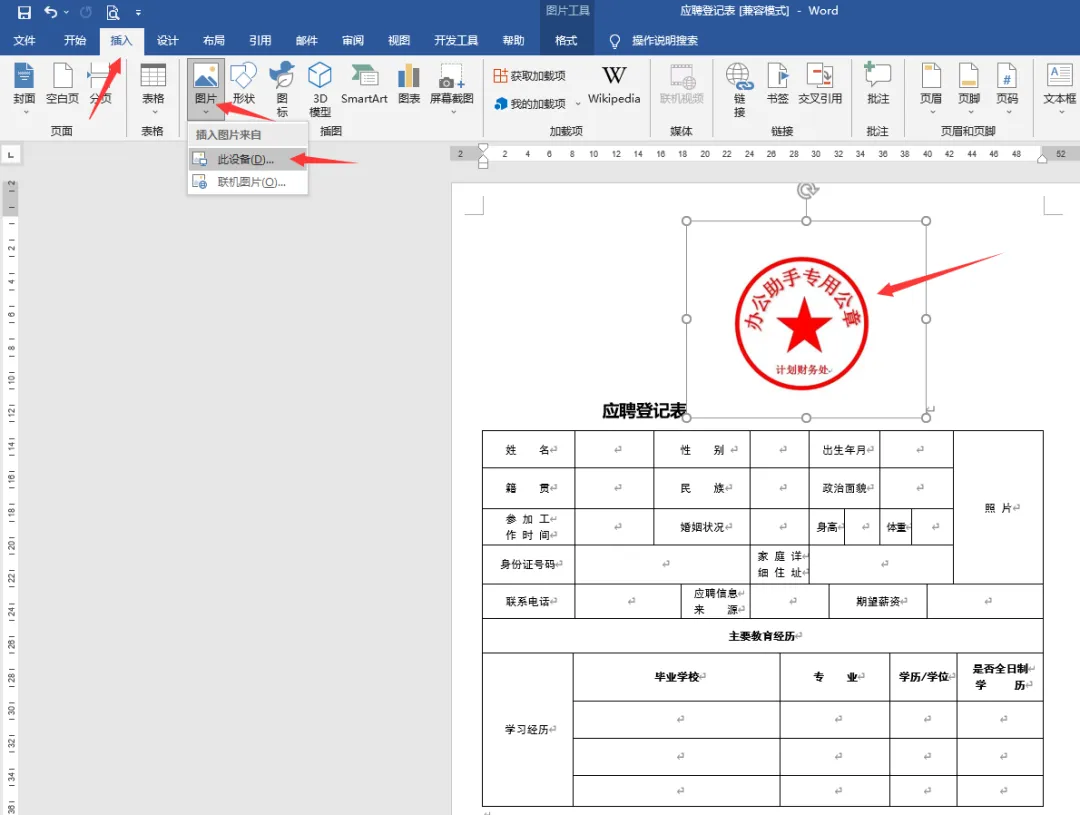Expand the 我的加载项 dropdown arrow
The height and width of the screenshot is (815, 1080).
point(578,104)
